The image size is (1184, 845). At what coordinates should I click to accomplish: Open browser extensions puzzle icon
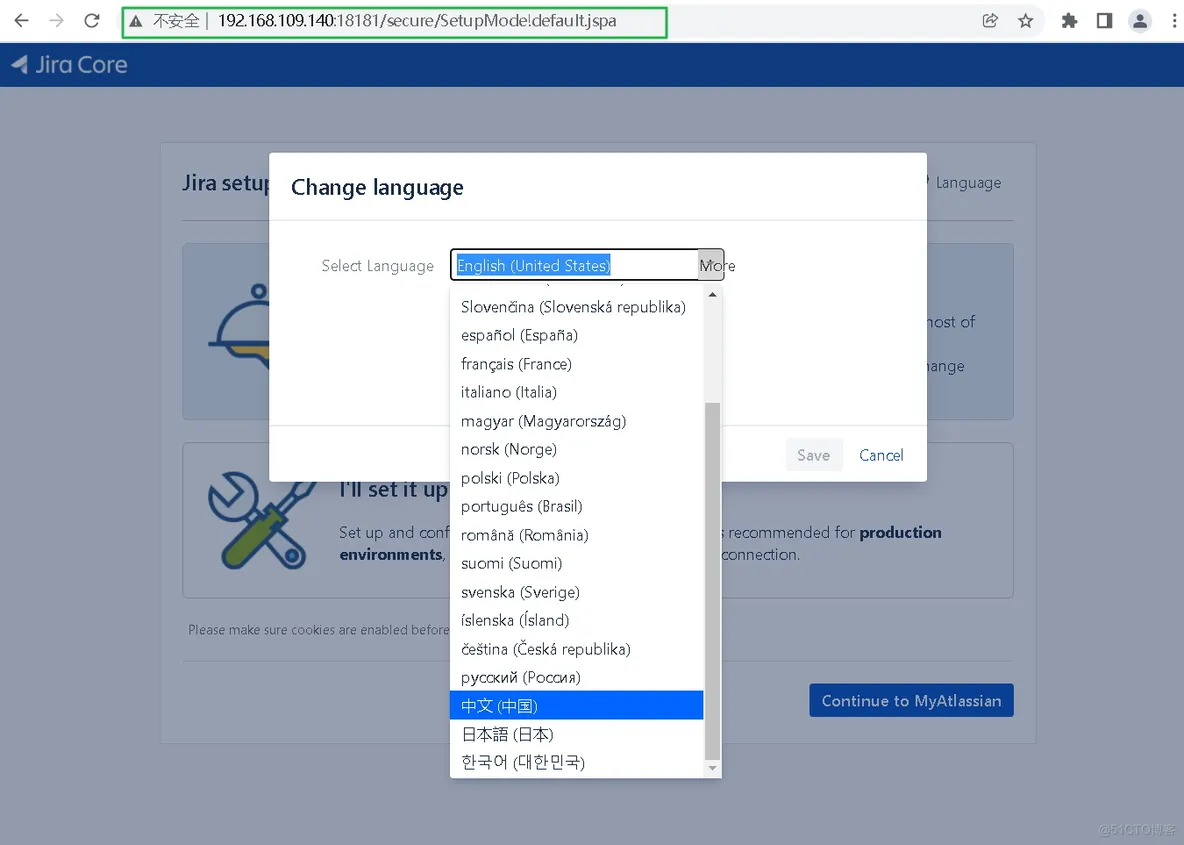click(1069, 20)
